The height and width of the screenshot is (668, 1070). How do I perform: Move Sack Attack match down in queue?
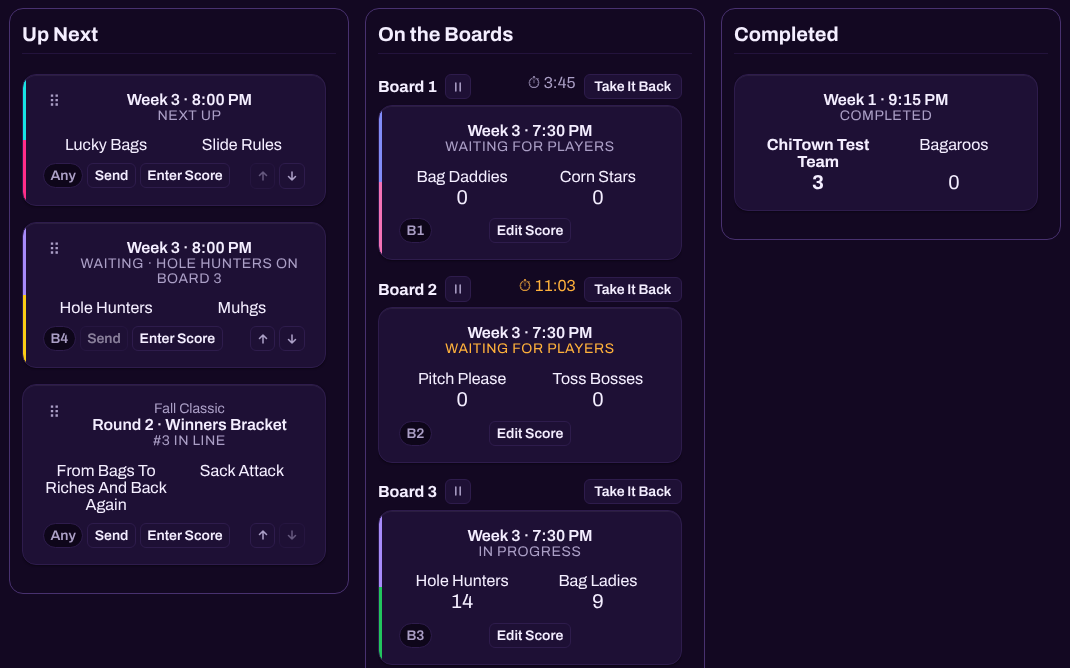[292, 536]
